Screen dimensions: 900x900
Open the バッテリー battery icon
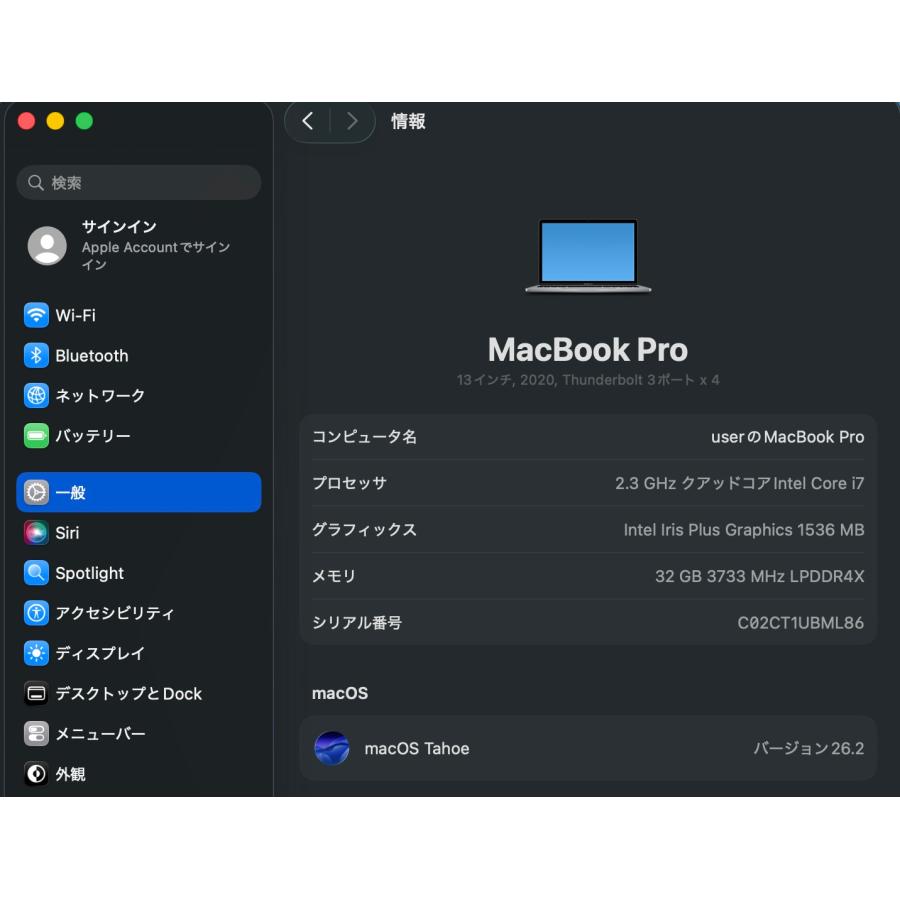(36, 436)
